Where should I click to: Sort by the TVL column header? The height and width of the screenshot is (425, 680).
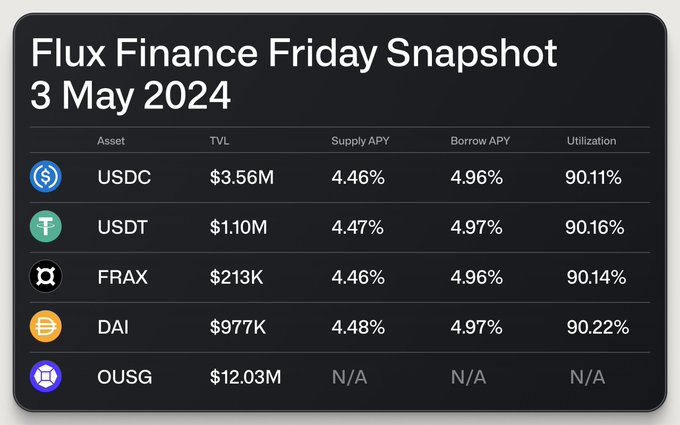(219, 142)
